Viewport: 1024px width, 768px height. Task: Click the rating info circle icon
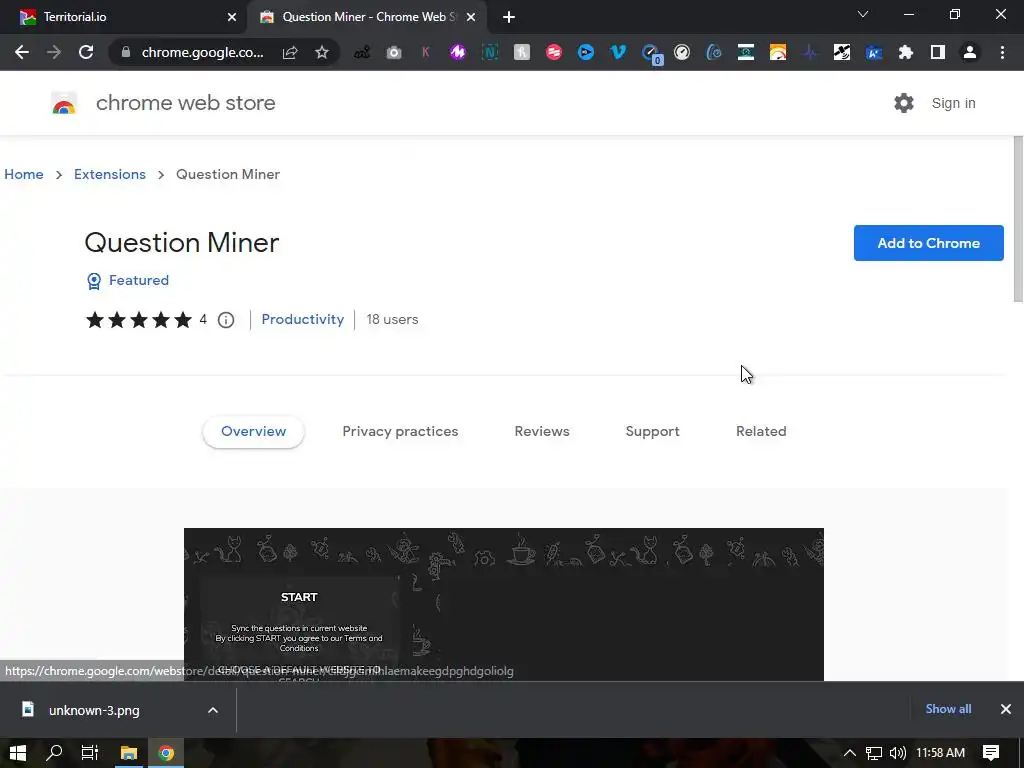[x=226, y=320]
